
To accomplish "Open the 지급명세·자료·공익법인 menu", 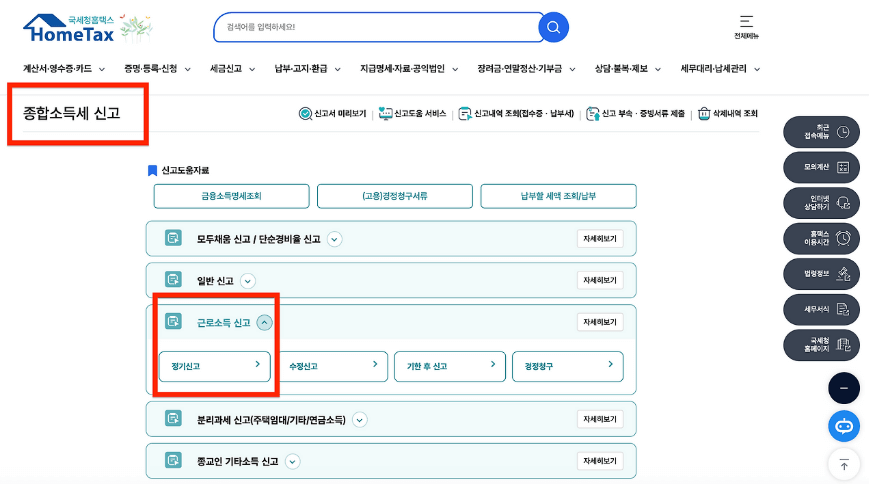I will (x=409, y=69).
